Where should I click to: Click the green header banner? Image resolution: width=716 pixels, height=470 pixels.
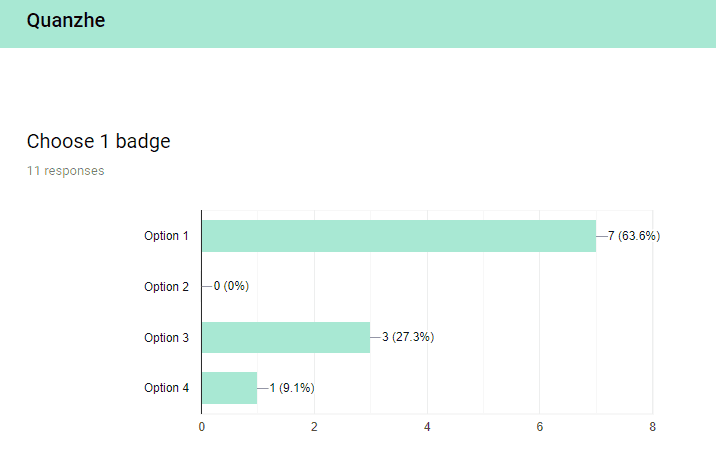coord(358,24)
